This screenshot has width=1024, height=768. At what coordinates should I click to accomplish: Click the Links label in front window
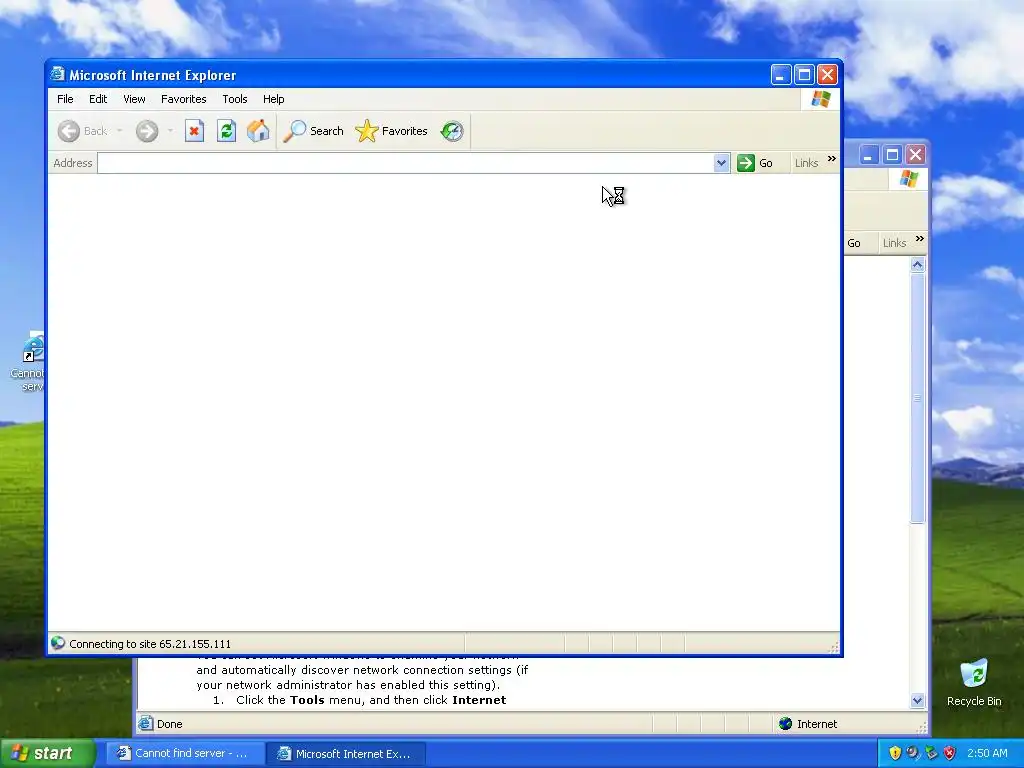tap(807, 163)
